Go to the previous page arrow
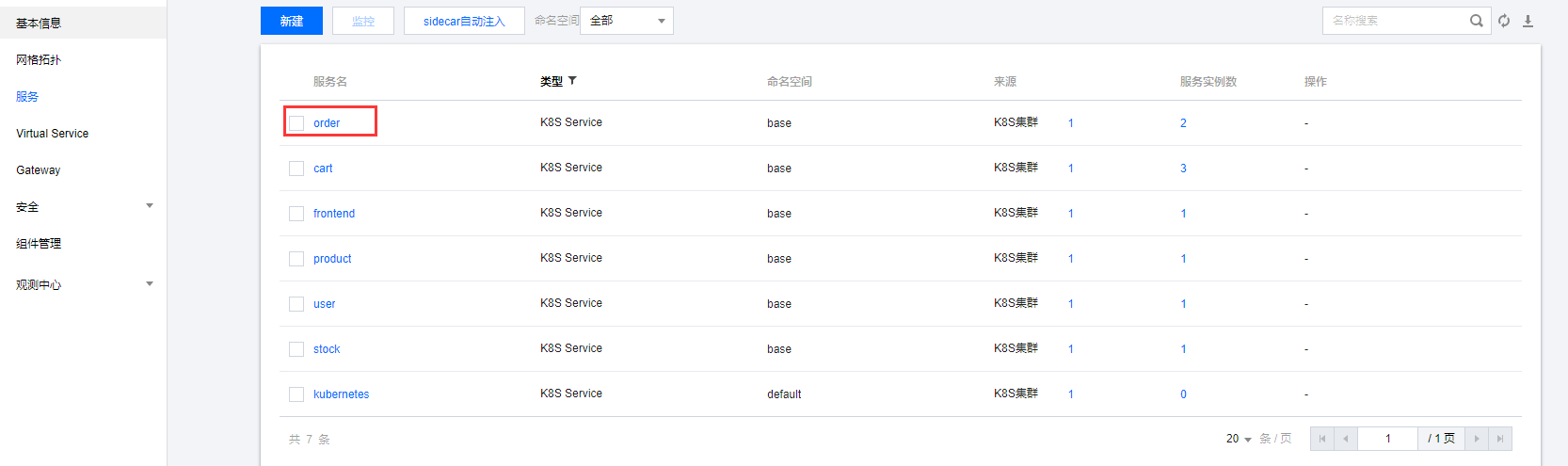Screen dimensions: 1568x466 tap(1346, 439)
